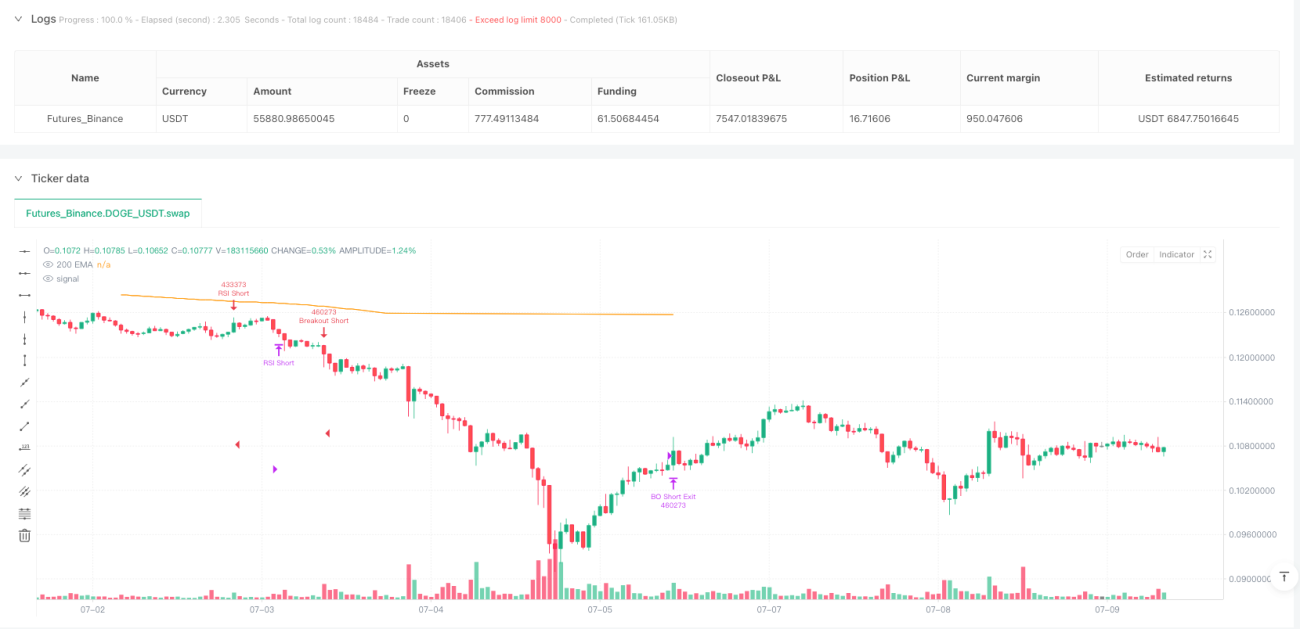
Task: Open the chart in fullscreen mode
Action: 1207,254
